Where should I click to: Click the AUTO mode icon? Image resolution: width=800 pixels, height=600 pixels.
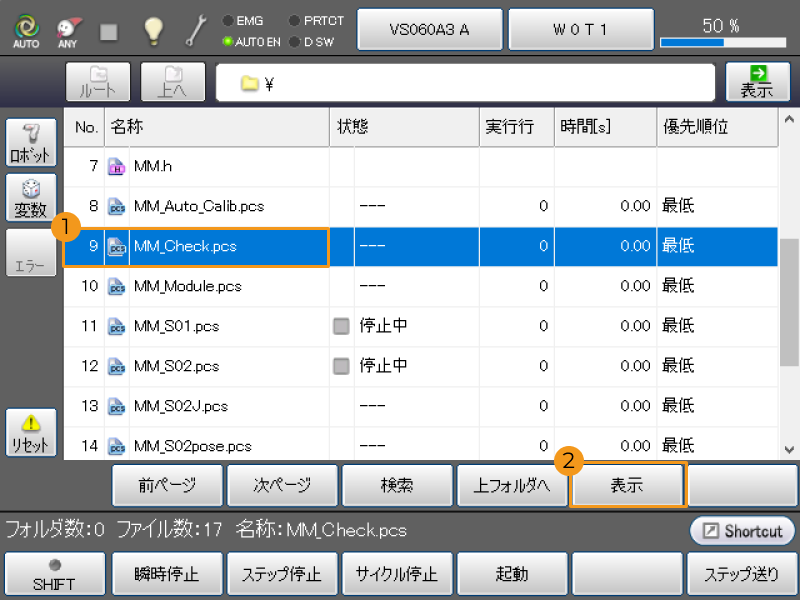click(x=26, y=32)
